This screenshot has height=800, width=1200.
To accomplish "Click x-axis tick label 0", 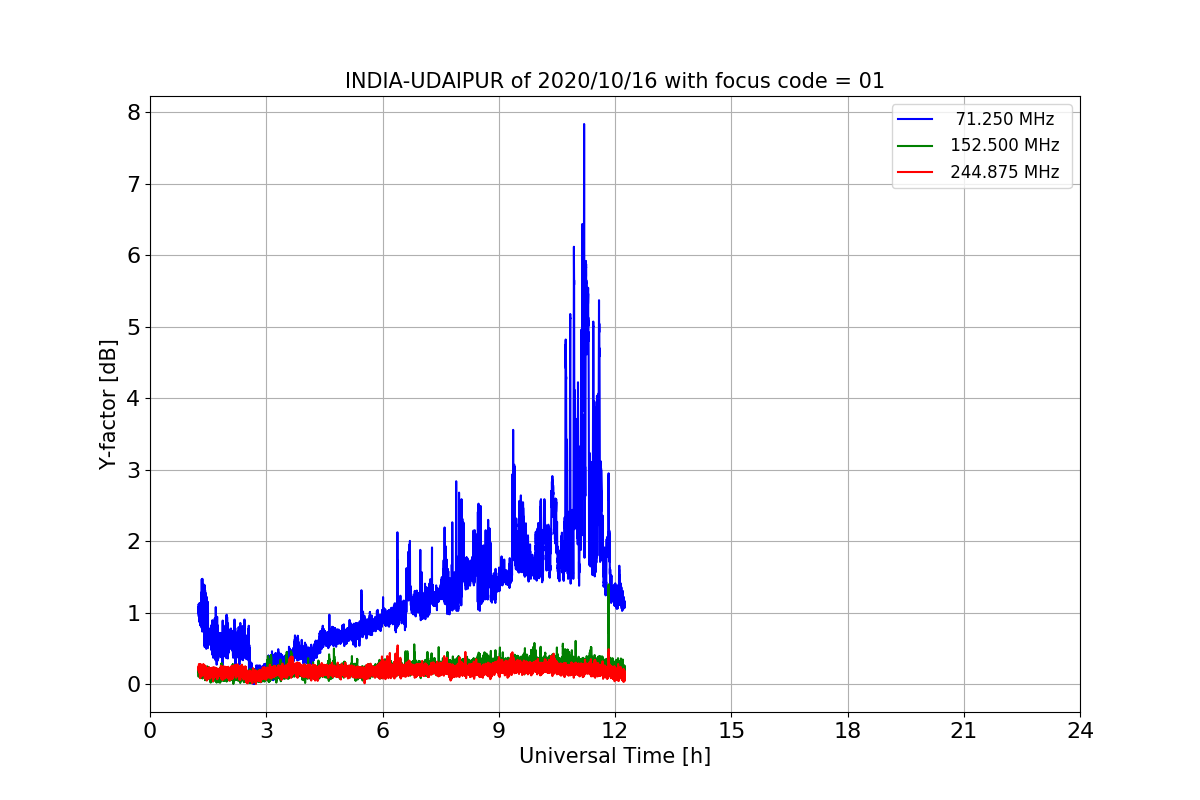I will click(150, 731).
